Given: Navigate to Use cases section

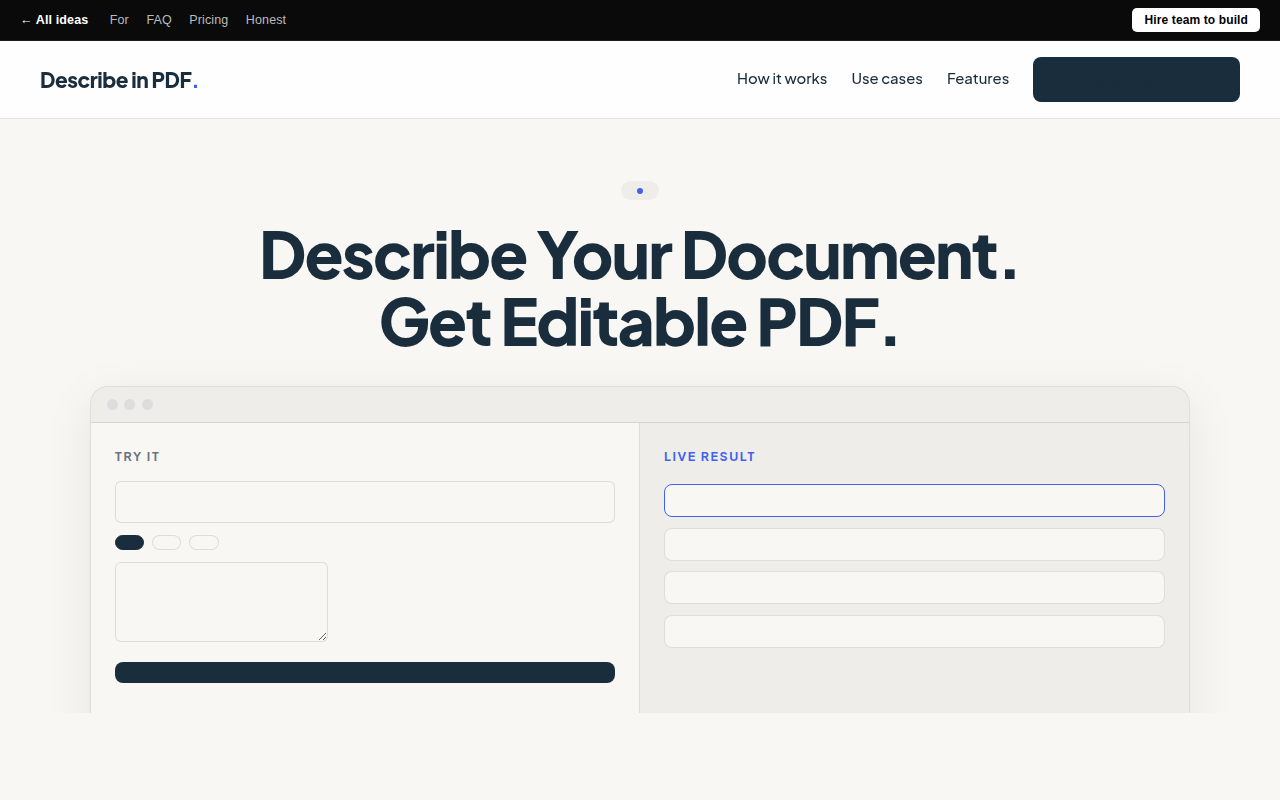Looking at the screenshot, I should pyautogui.click(x=887, y=79).
